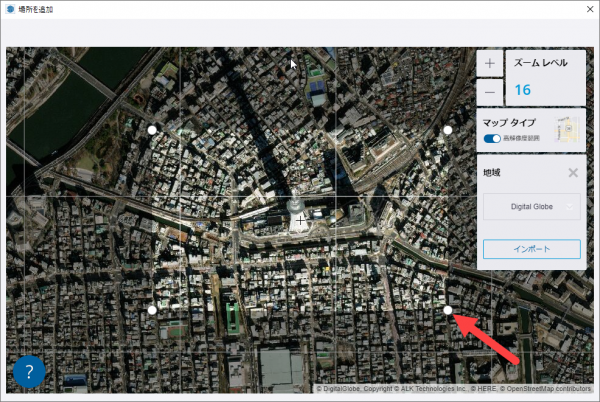Close the 場所を追加 window
600x402 pixels.
point(577,8)
